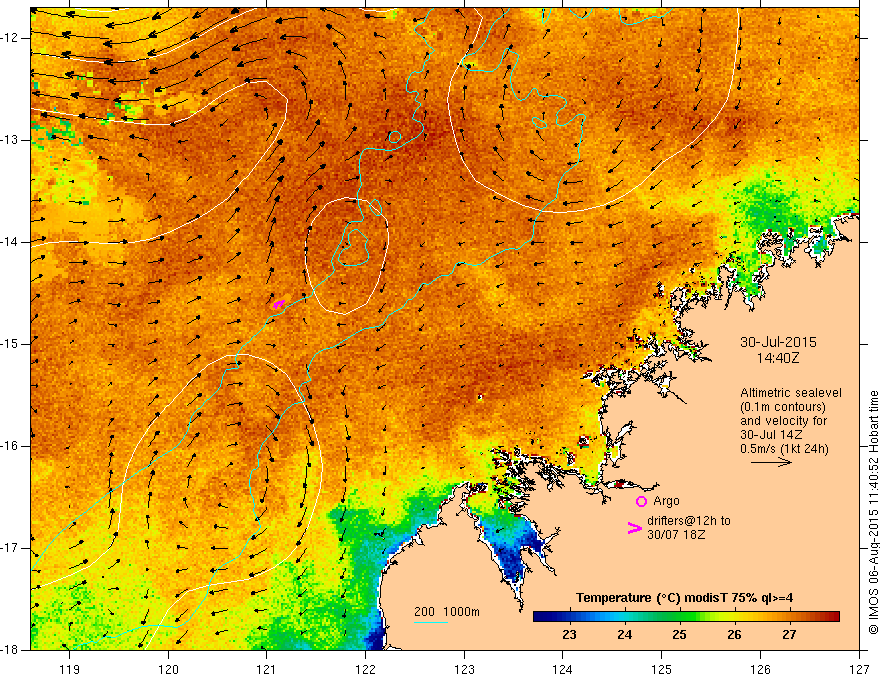
Task: Click latitude axis label -13
Action: click(x=10, y=140)
